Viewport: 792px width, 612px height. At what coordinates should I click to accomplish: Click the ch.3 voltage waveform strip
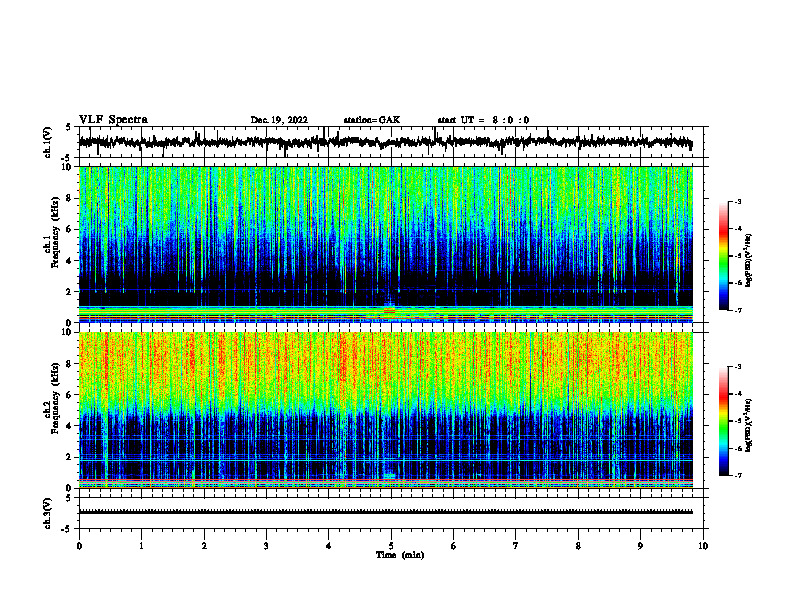point(385,512)
